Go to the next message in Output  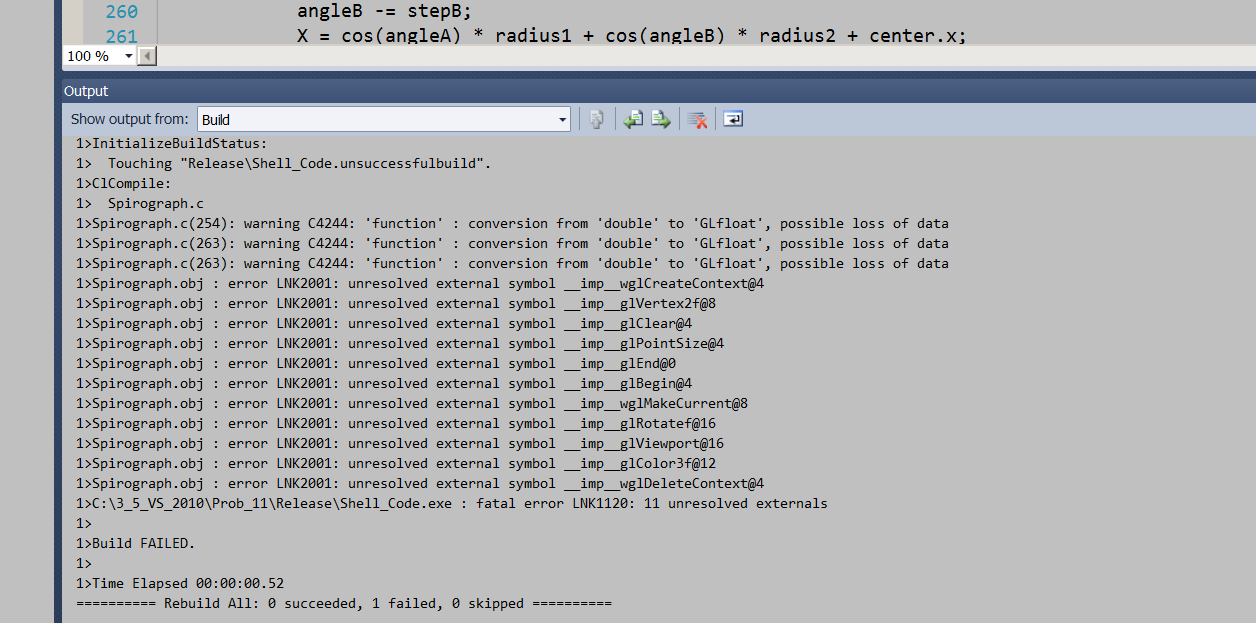(660, 119)
